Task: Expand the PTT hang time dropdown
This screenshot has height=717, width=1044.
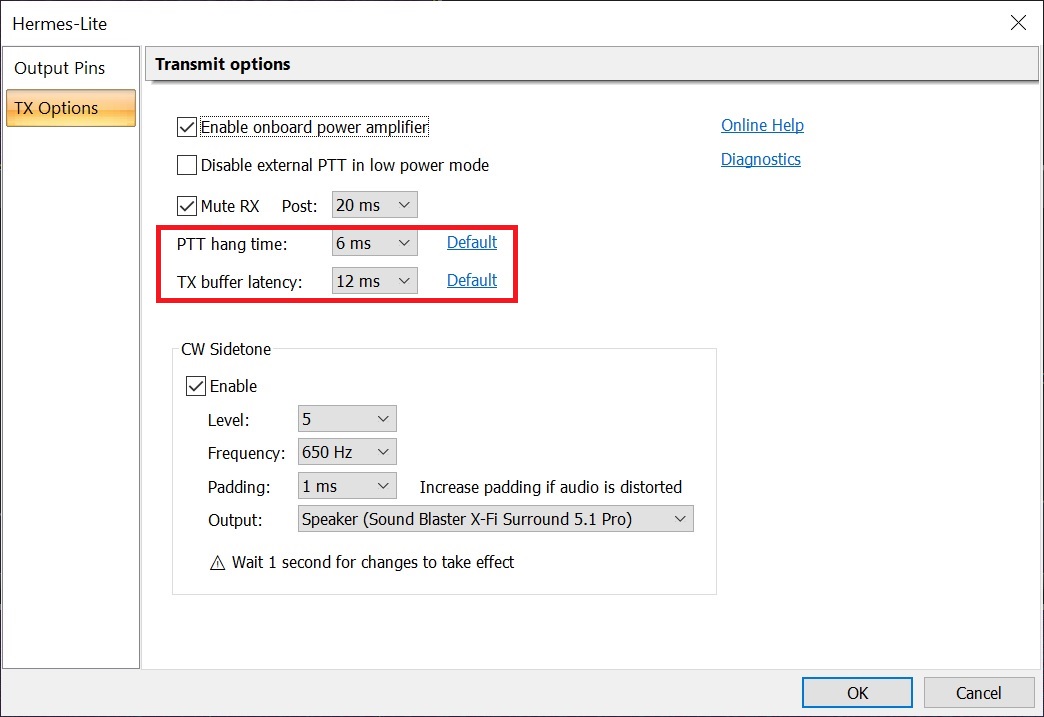Action: [374, 243]
